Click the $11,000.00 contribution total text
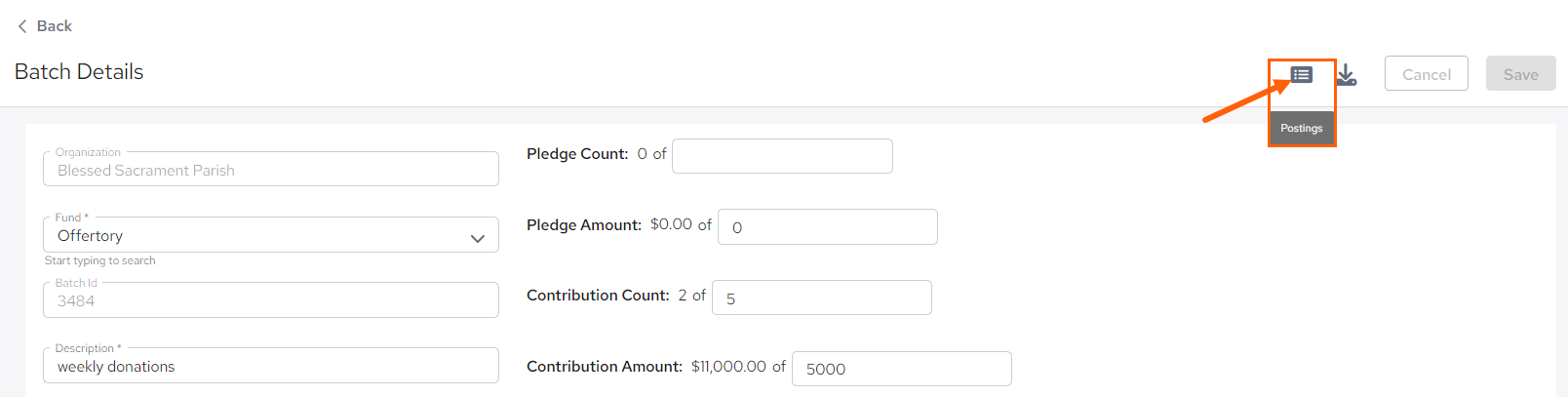The image size is (1568, 397). (x=728, y=367)
